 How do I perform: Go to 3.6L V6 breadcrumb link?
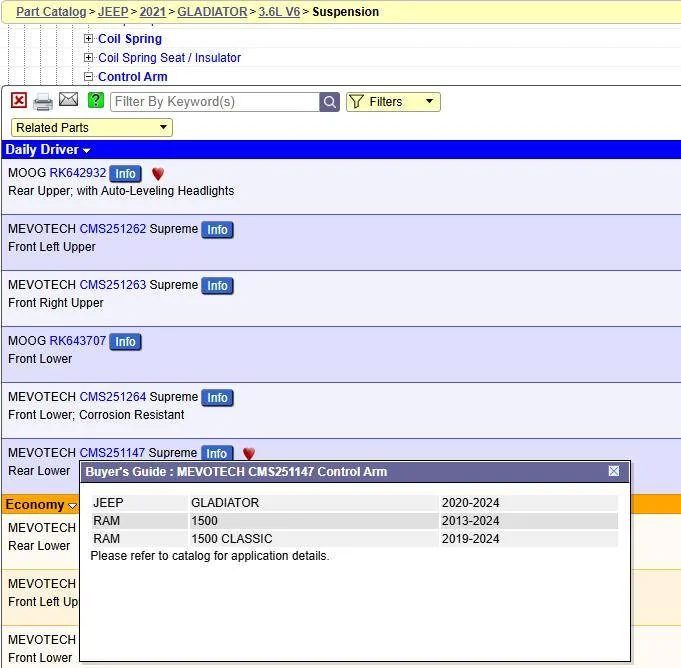coord(279,12)
